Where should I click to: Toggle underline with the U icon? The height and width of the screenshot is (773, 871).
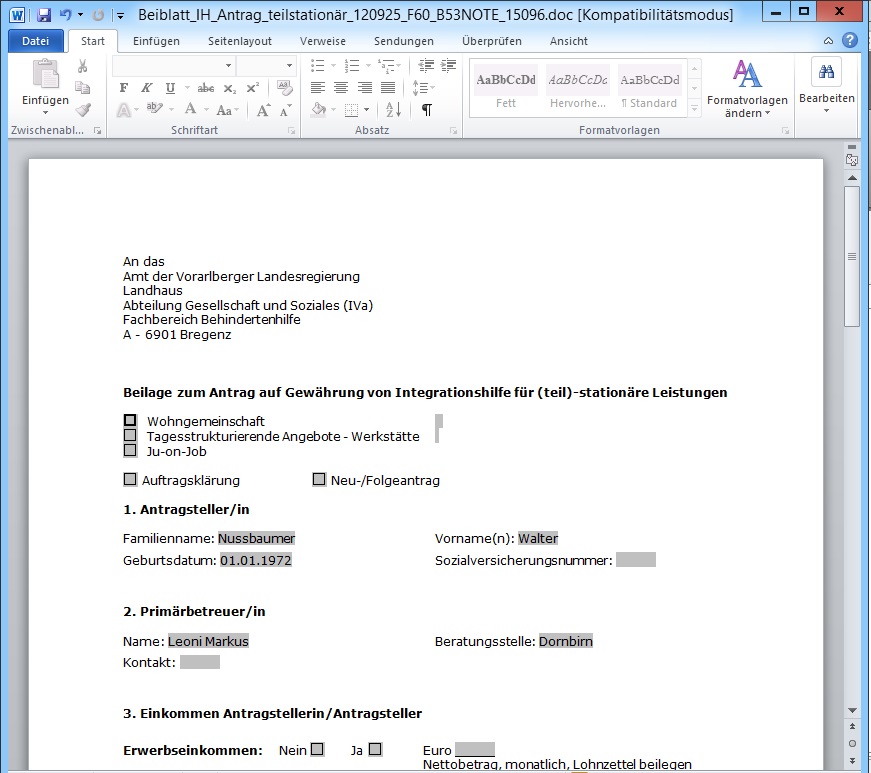tap(170, 88)
